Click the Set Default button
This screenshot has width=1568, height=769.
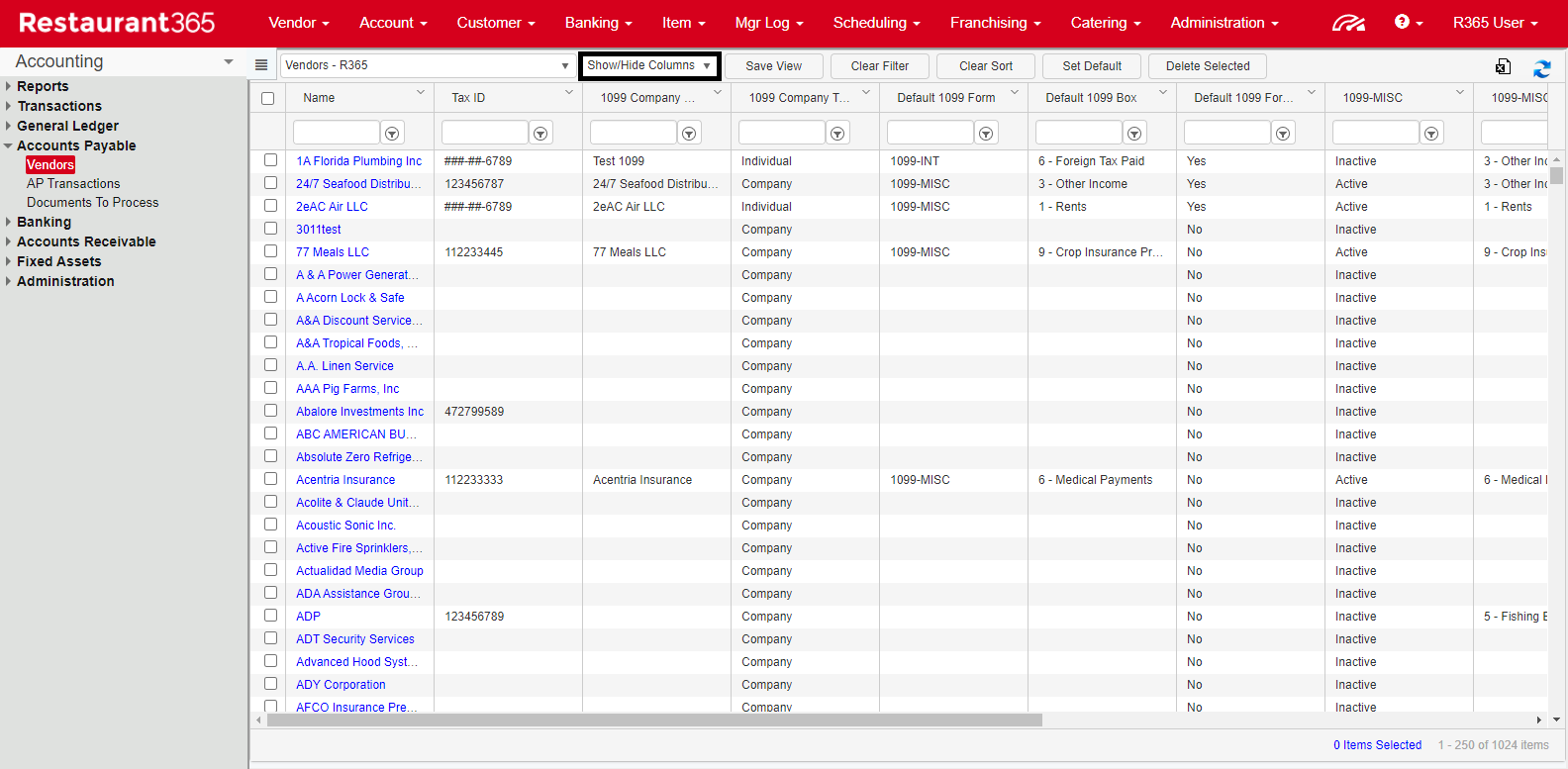coord(1092,66)
